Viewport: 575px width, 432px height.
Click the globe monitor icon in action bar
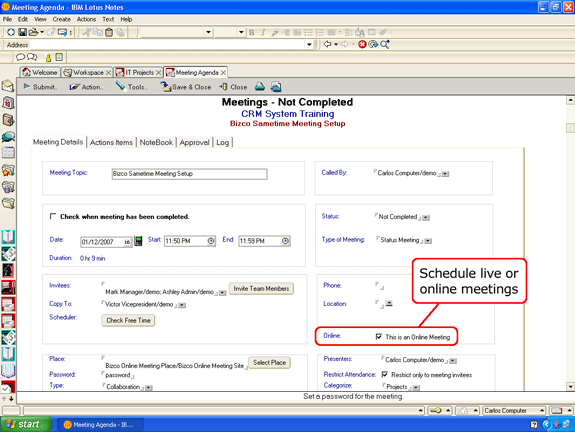pos(276,87)
